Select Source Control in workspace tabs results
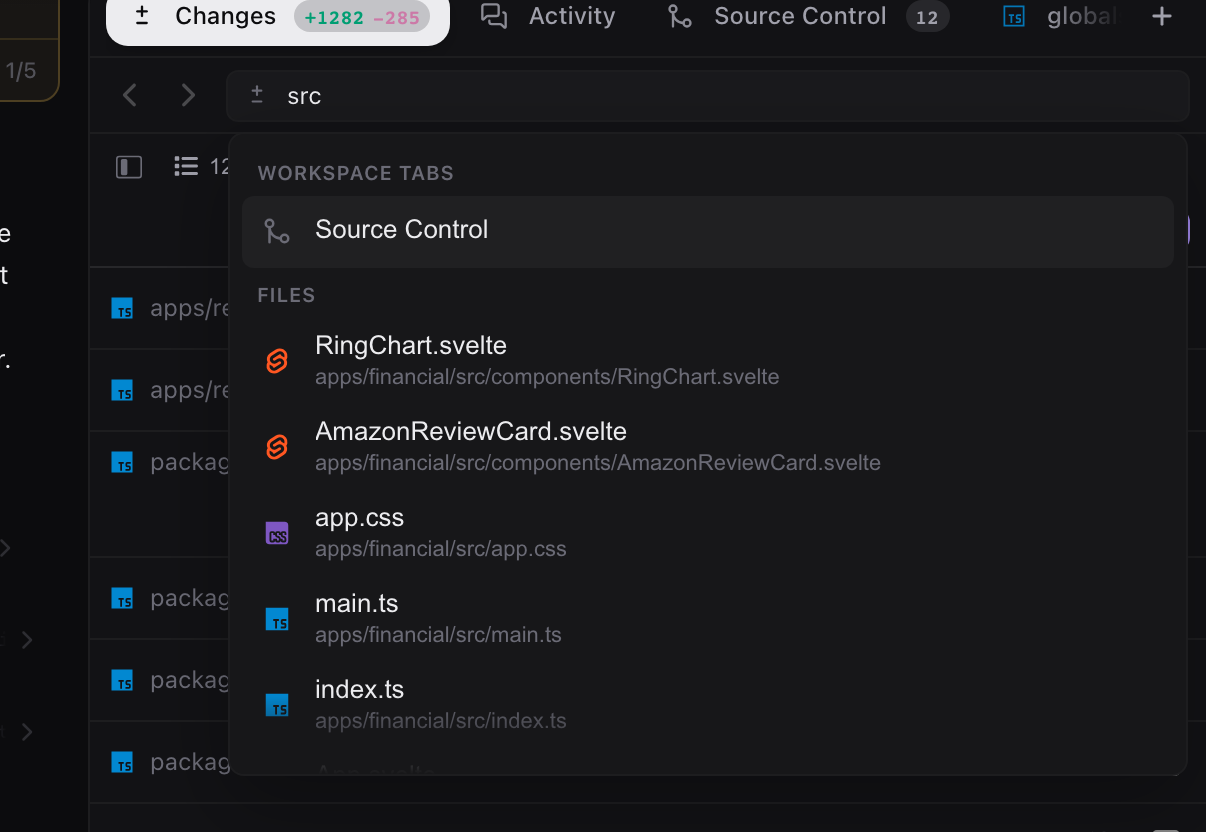Screen dimensions: 1206x832 tap(707, 231)
